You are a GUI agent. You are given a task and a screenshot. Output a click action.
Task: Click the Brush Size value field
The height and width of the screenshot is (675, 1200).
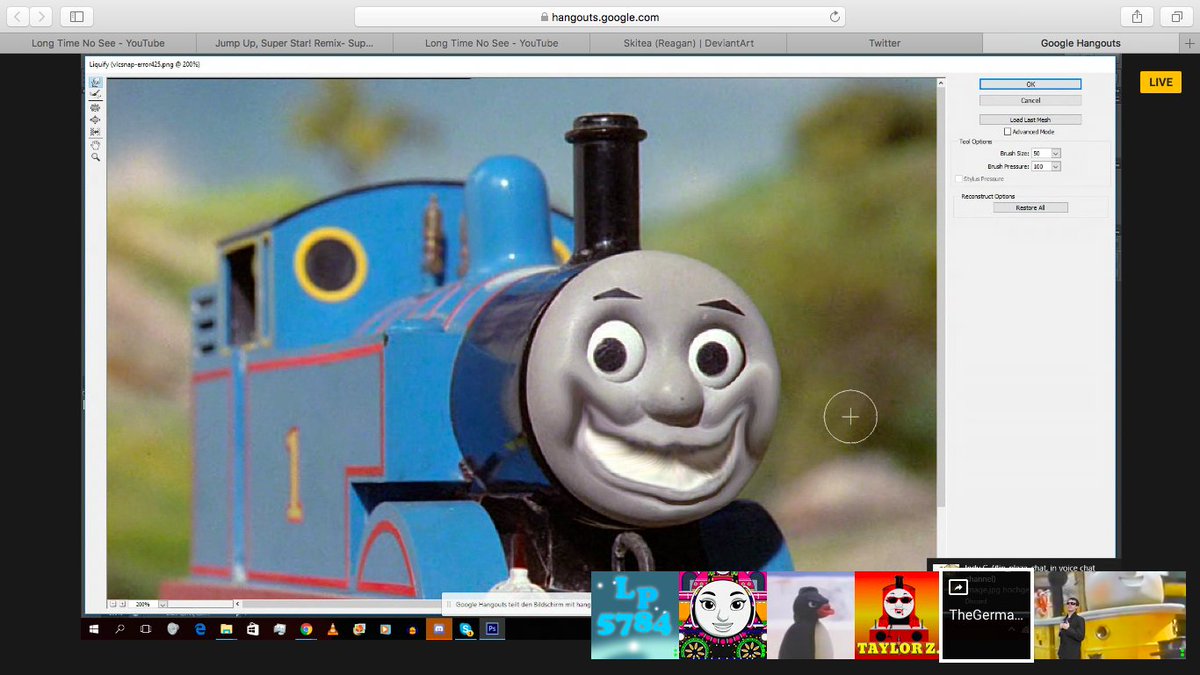point(1041,153)
